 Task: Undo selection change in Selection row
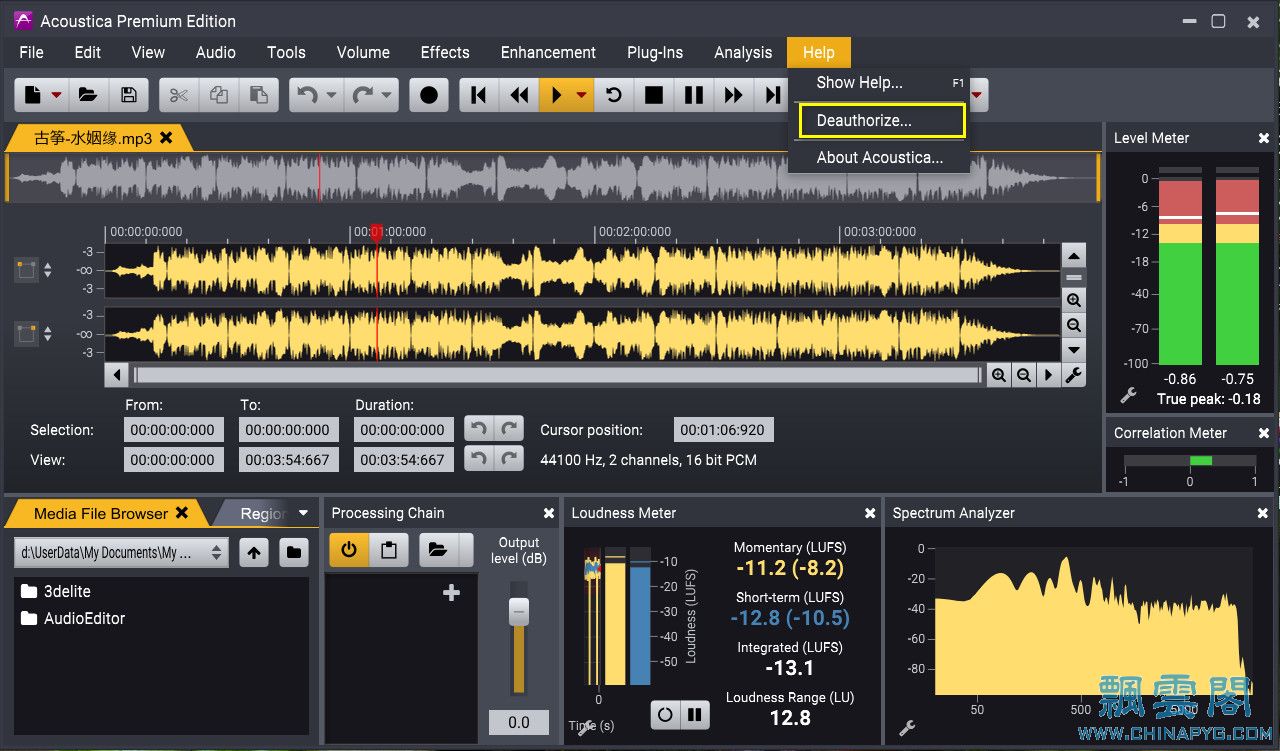480,429
